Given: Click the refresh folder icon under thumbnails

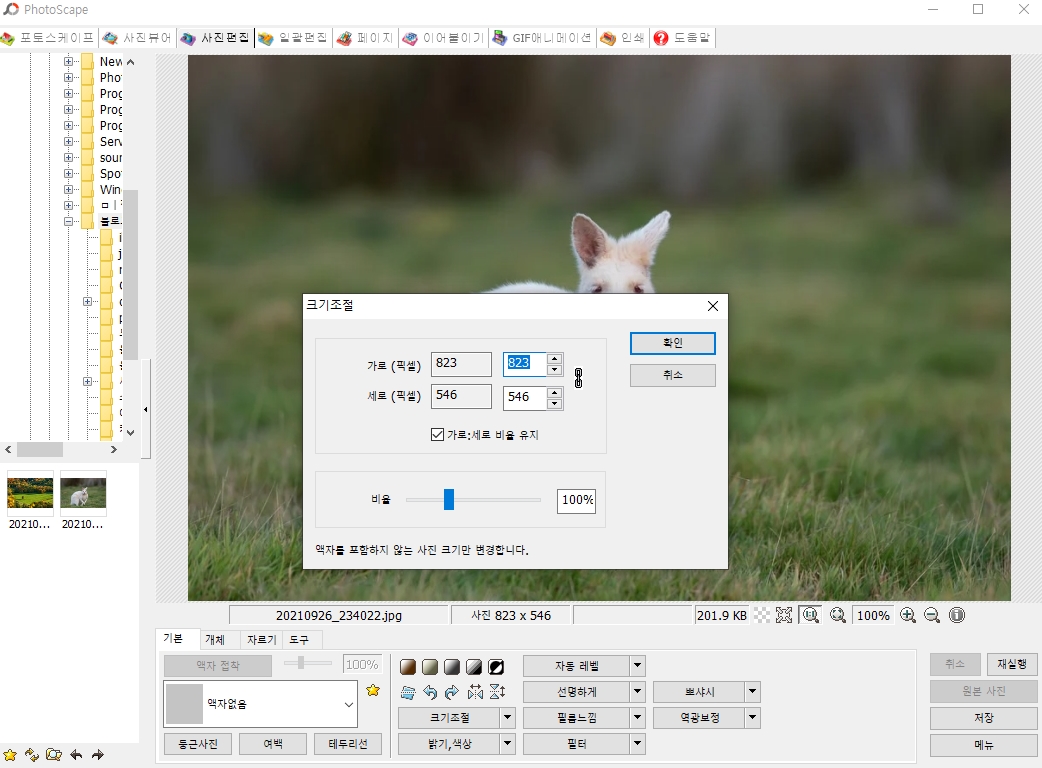Looking at the screenshot, I should [32, 755].
